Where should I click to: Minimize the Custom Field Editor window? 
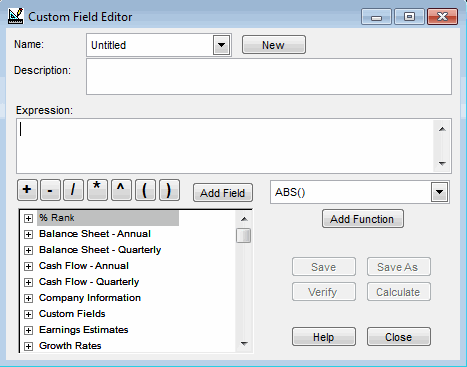tap(376, 17)
